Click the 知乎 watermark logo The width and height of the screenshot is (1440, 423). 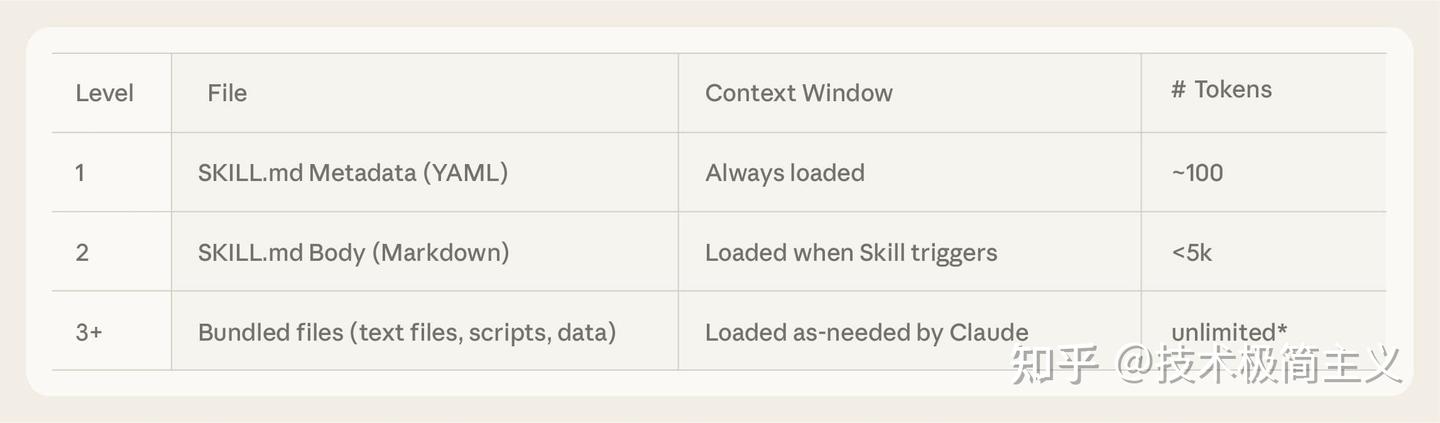1055,365
